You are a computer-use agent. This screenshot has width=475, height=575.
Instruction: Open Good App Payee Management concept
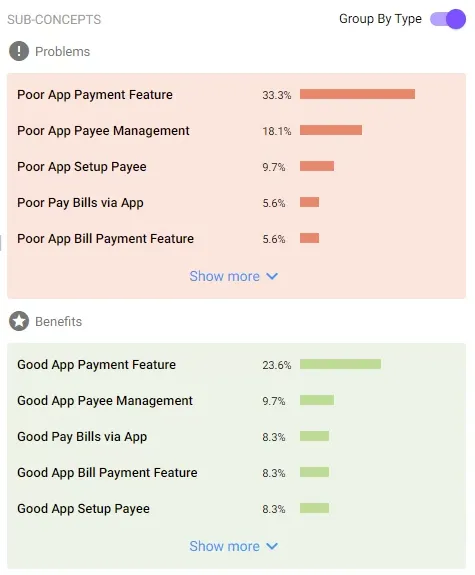point(105,400)
